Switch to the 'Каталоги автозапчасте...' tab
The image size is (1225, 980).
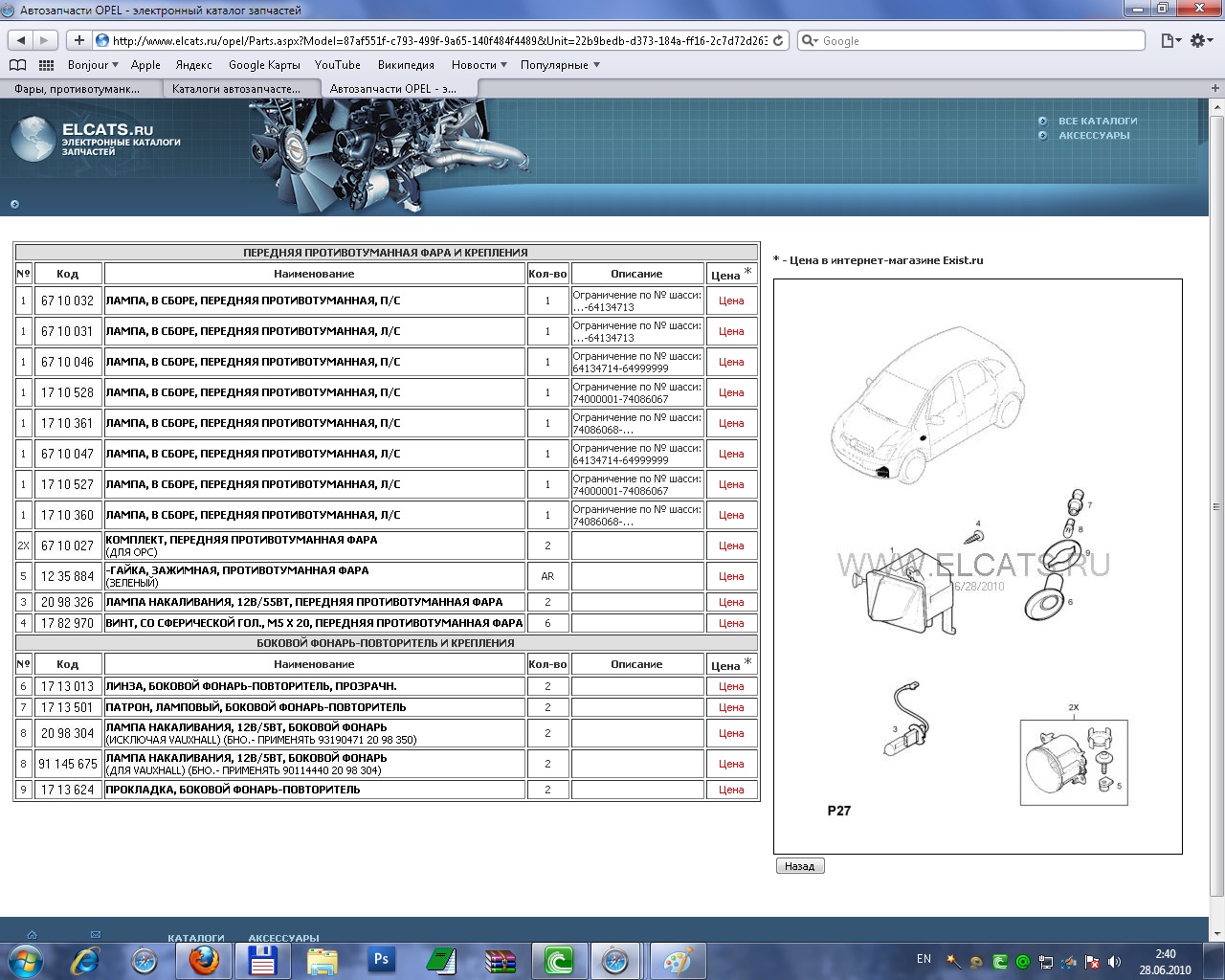click(x=236, y=88)
